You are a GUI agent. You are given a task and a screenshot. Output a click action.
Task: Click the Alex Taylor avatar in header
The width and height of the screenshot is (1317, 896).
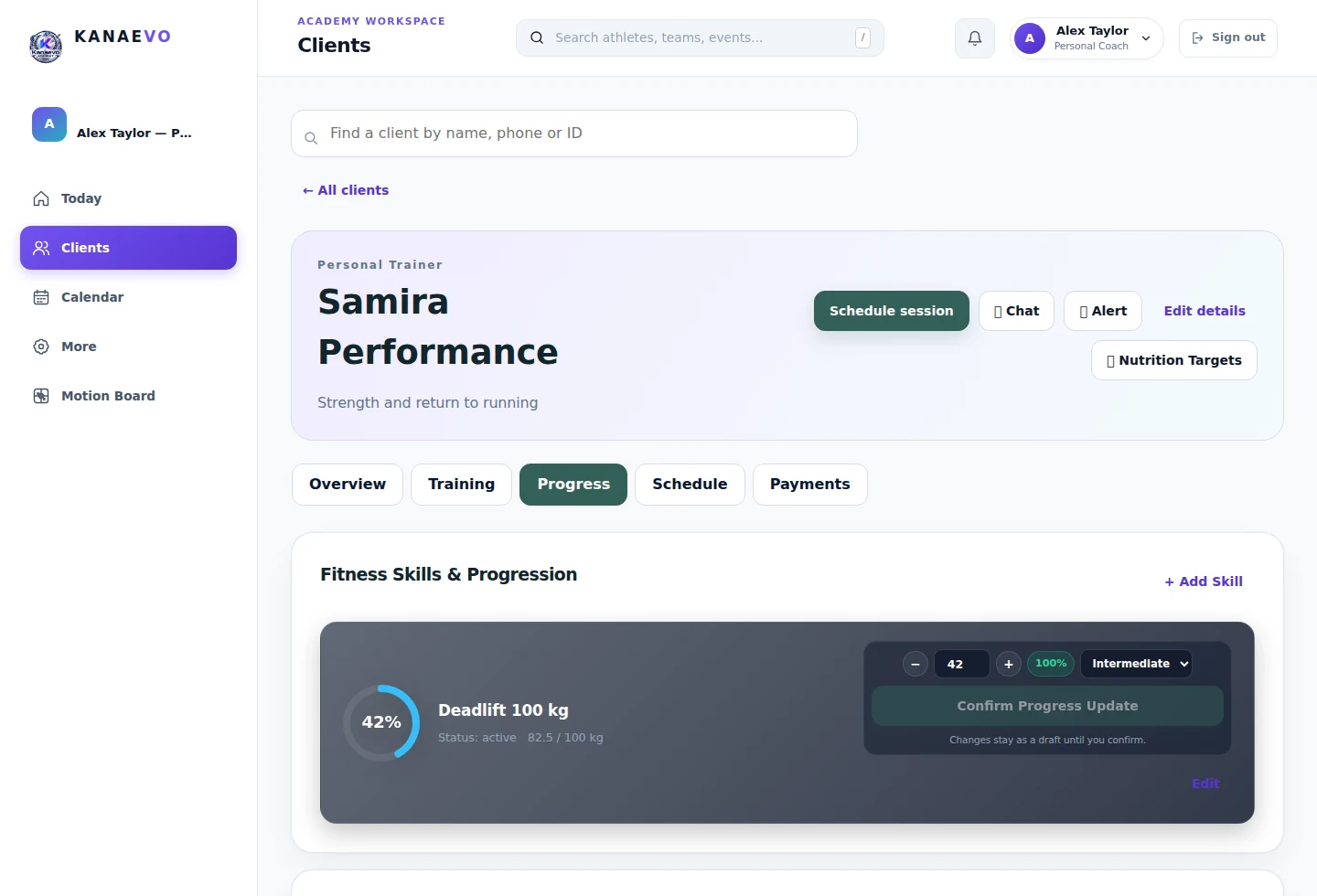[x=1030, y=38]
